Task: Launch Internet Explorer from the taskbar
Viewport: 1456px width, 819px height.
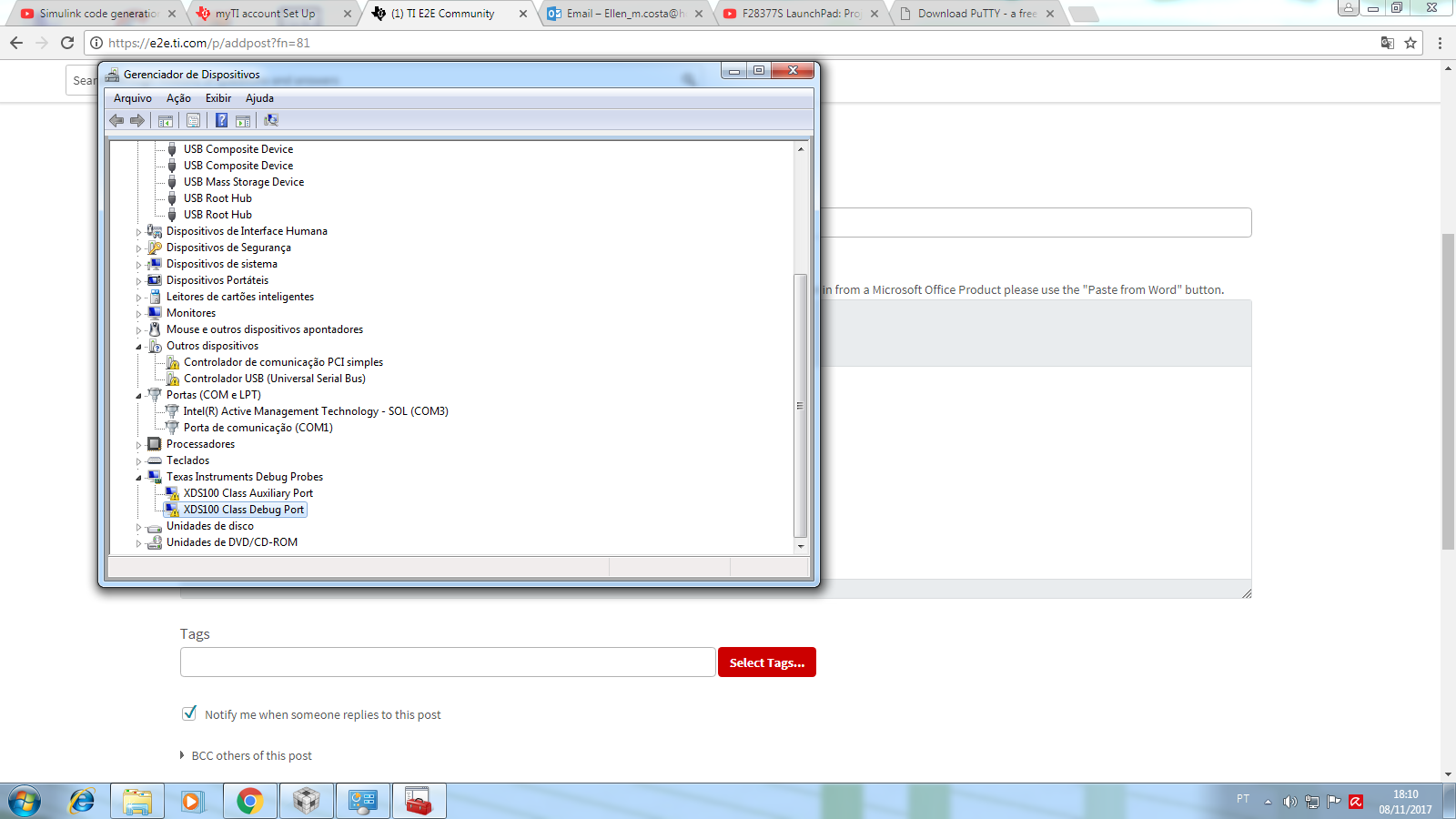Action: pos(82,801)
